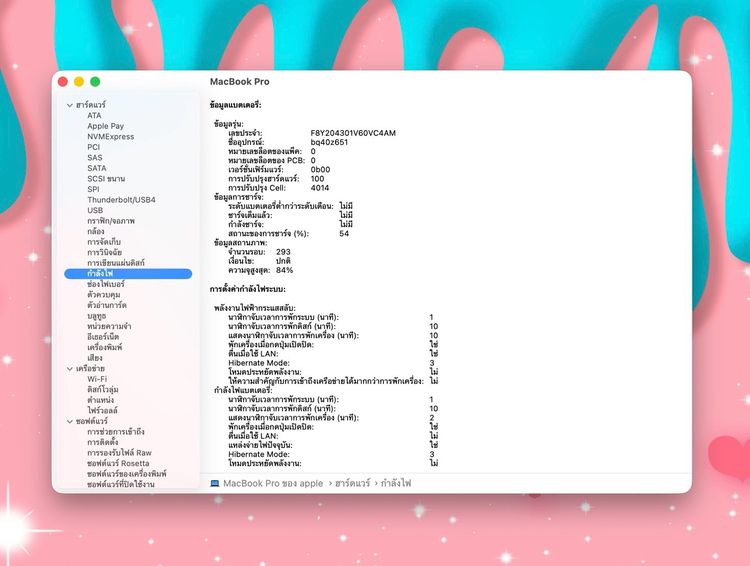This screenshot has width=750, height=566.
Task: Click the yellow minimize window button
Action: point(79,82)
